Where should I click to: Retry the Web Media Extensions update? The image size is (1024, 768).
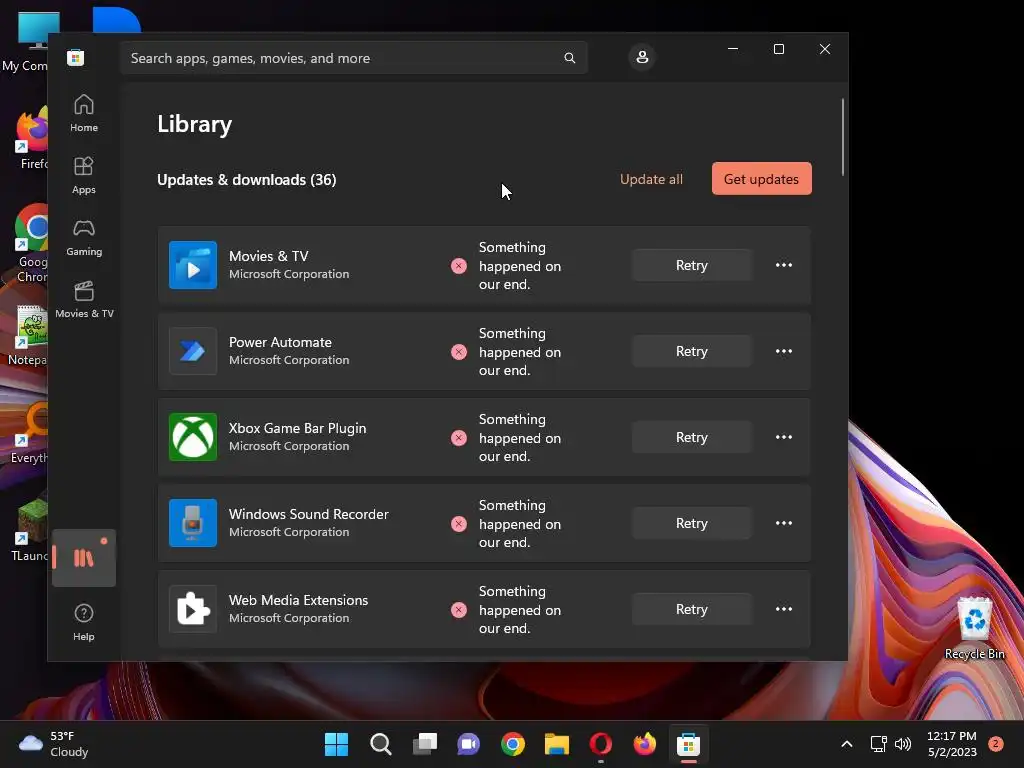[x=692, y=609]
